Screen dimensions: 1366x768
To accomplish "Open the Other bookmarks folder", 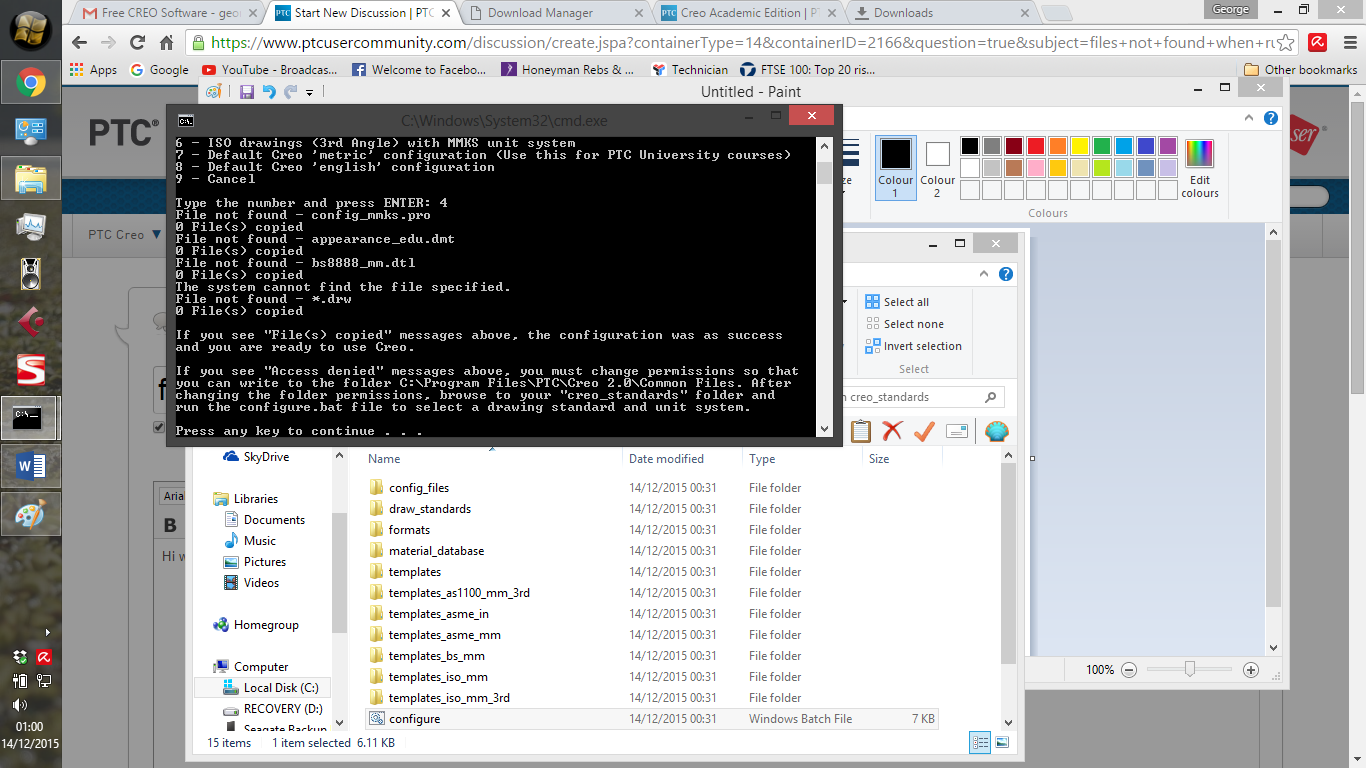I will 1301,70.
